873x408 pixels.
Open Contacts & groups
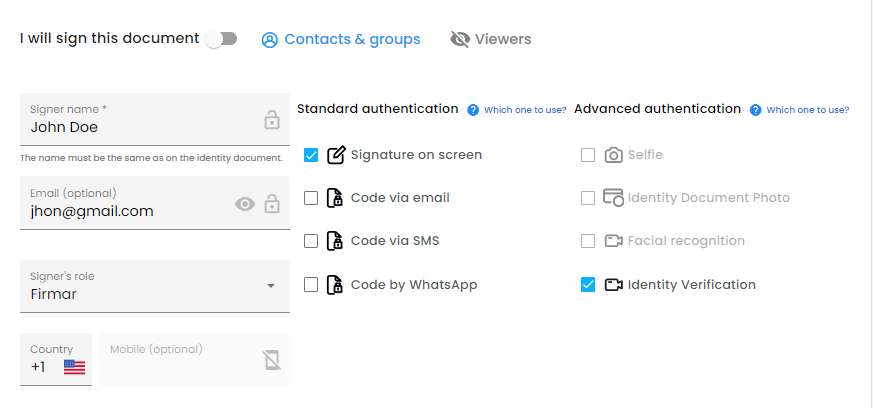coord(341,40)
